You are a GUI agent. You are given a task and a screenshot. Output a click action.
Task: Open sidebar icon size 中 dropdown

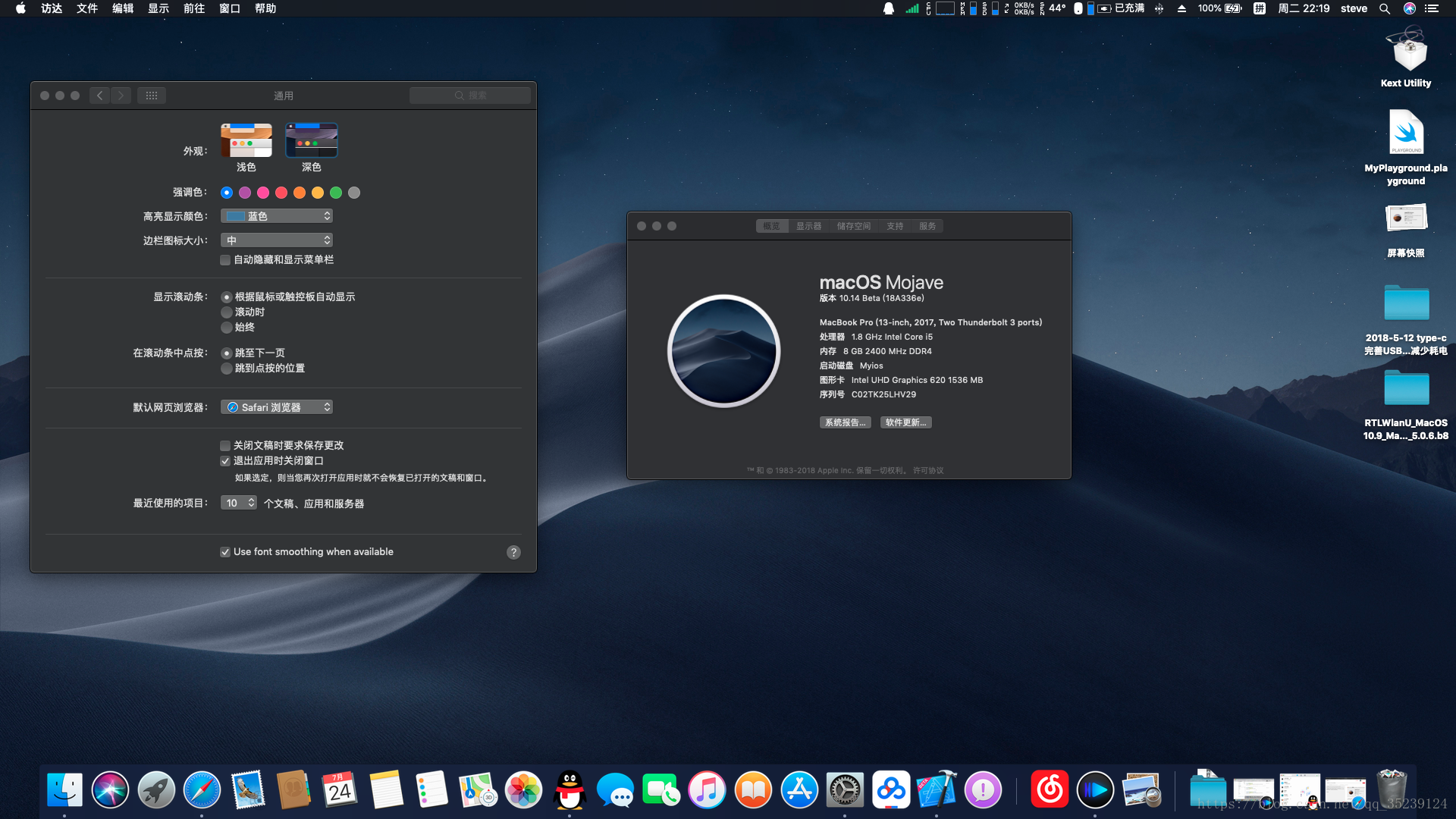click(x=277, y=240)
